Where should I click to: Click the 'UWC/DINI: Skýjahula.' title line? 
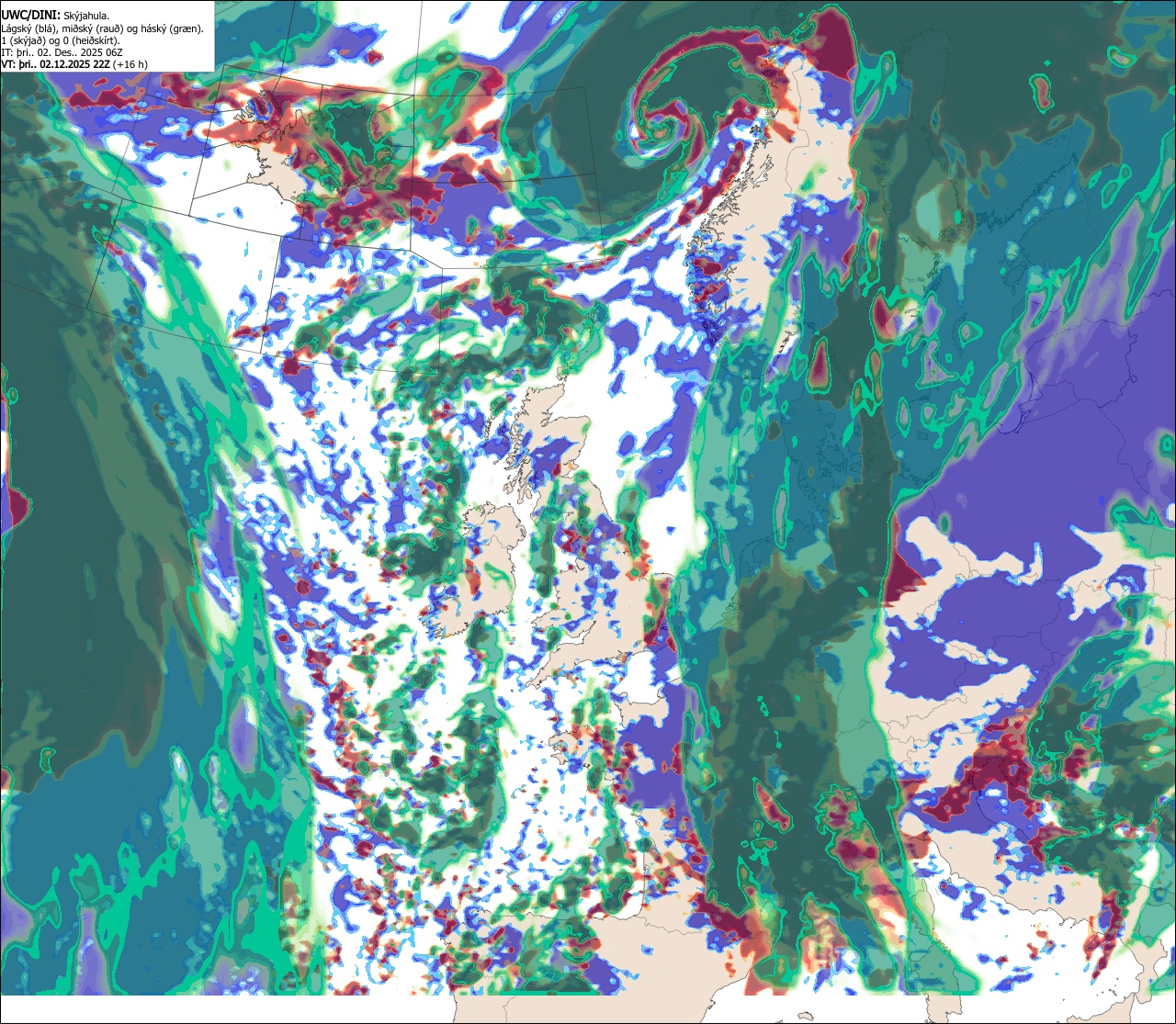(x=55, y=16)
